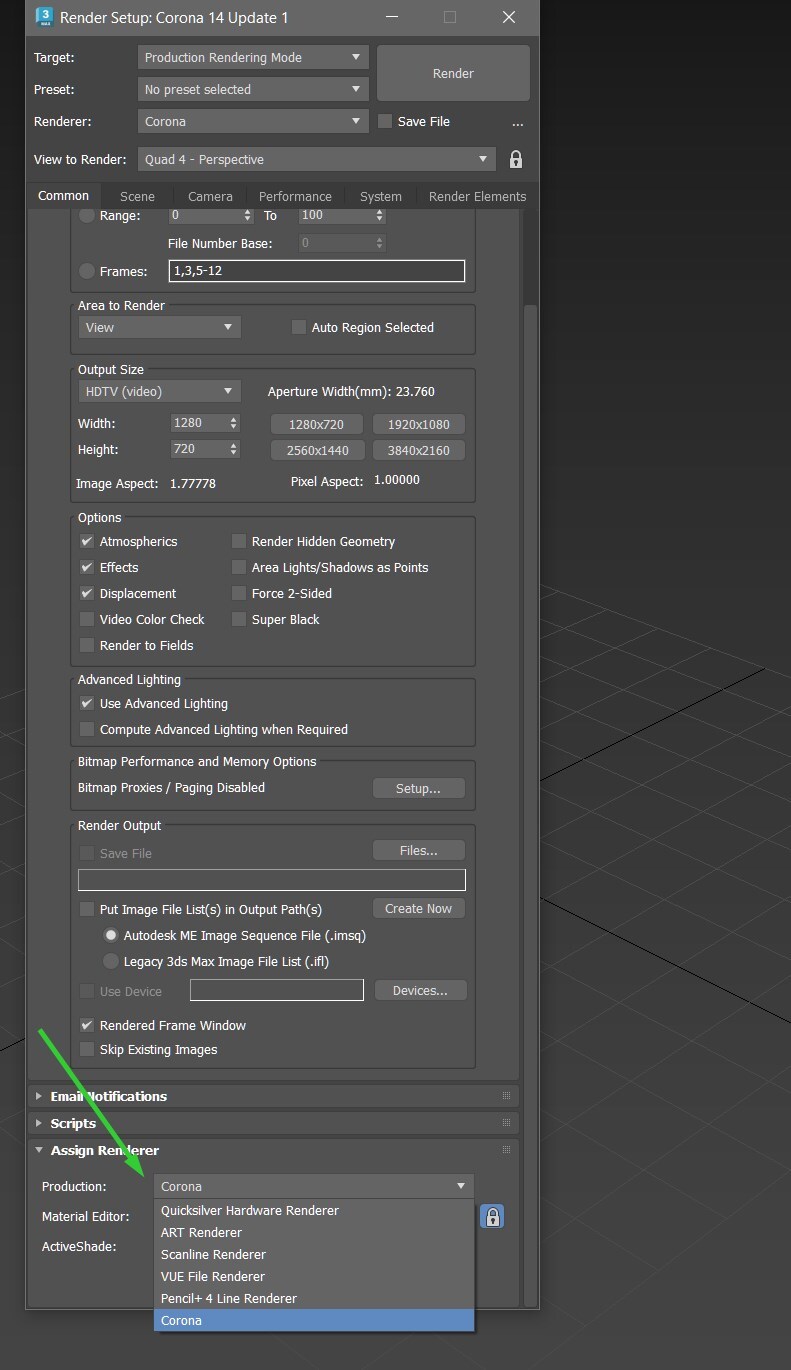Select the Range radio button
The image size is (791, 1370).
[x=87, y=215]
